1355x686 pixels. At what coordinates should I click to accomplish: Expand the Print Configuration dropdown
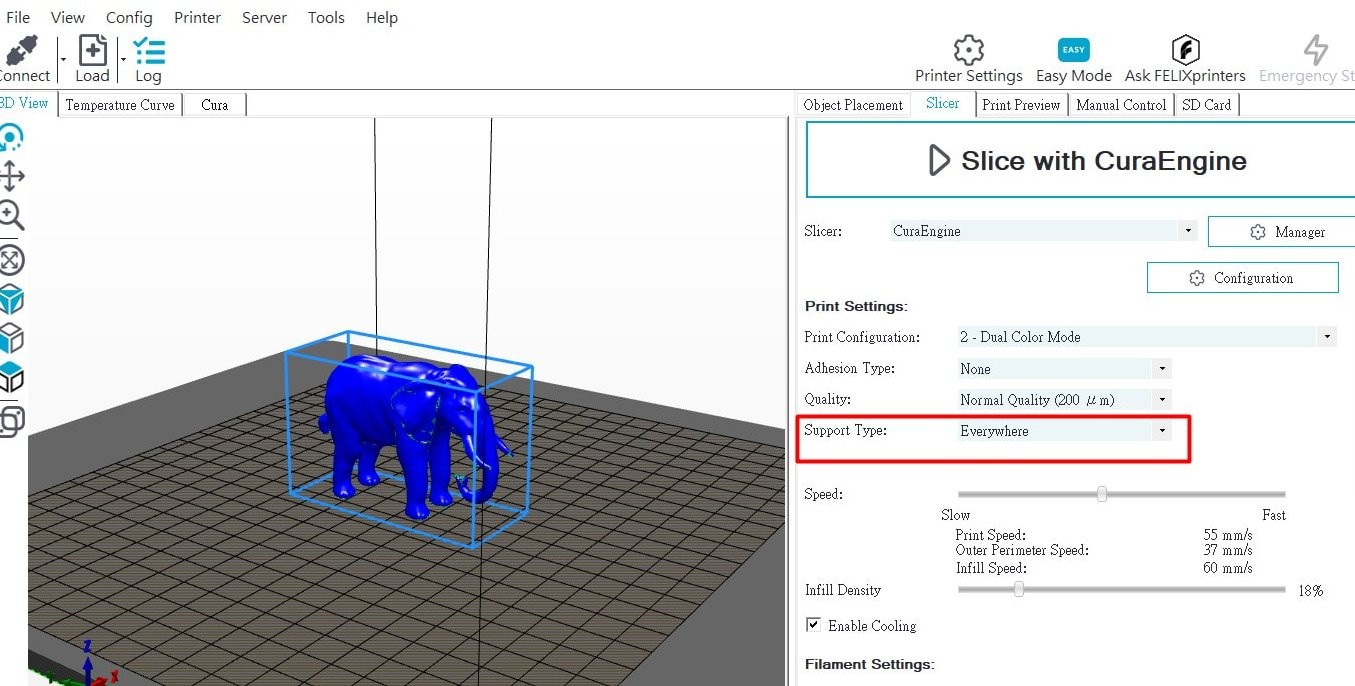1327,337
